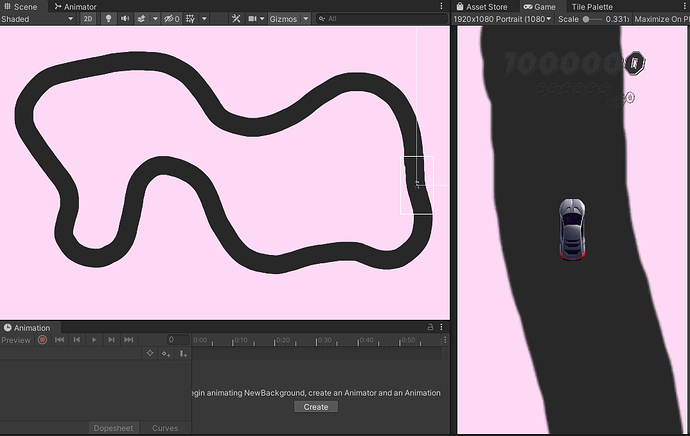Click the add keyframe icon
Screen dimensions: 690x436
click(x=166, y=353)
